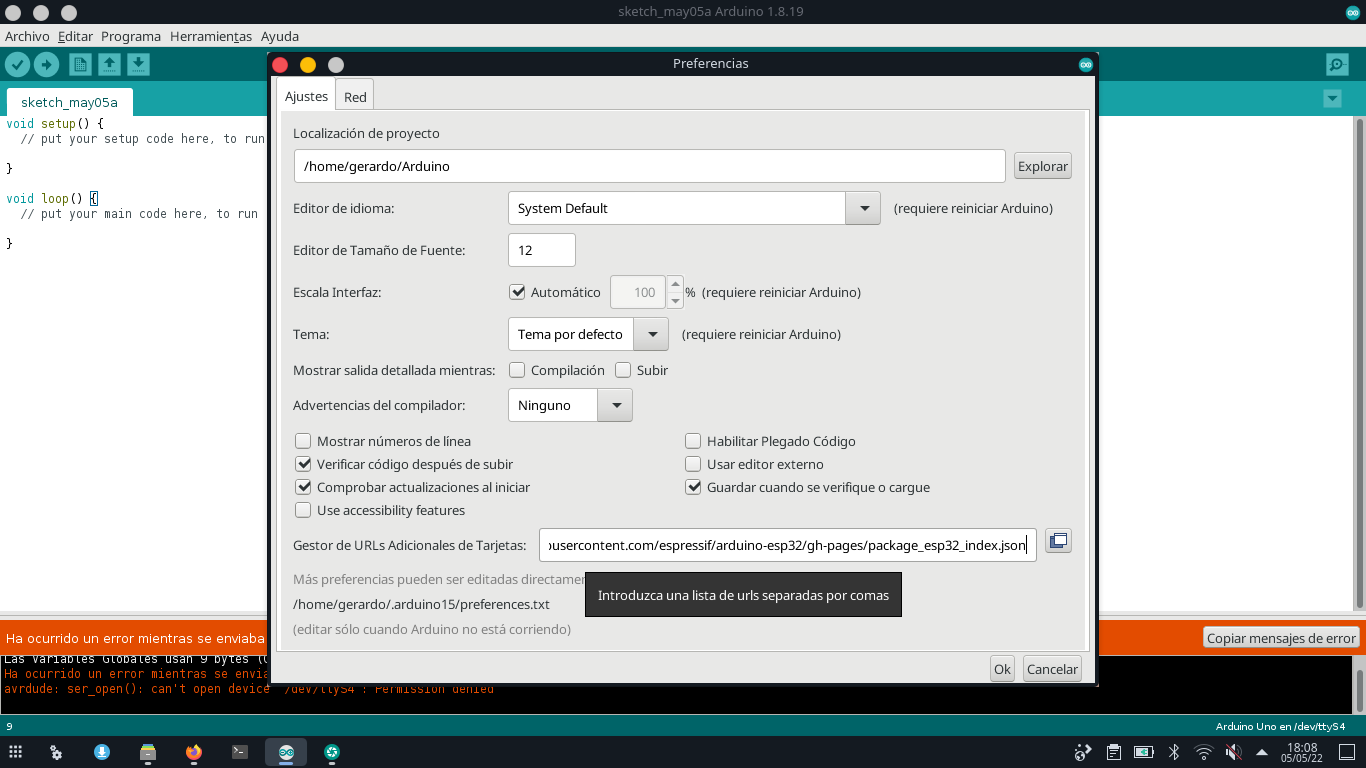
Task: Open the application launcher grid in taskbar
Action: coord(15,752)
